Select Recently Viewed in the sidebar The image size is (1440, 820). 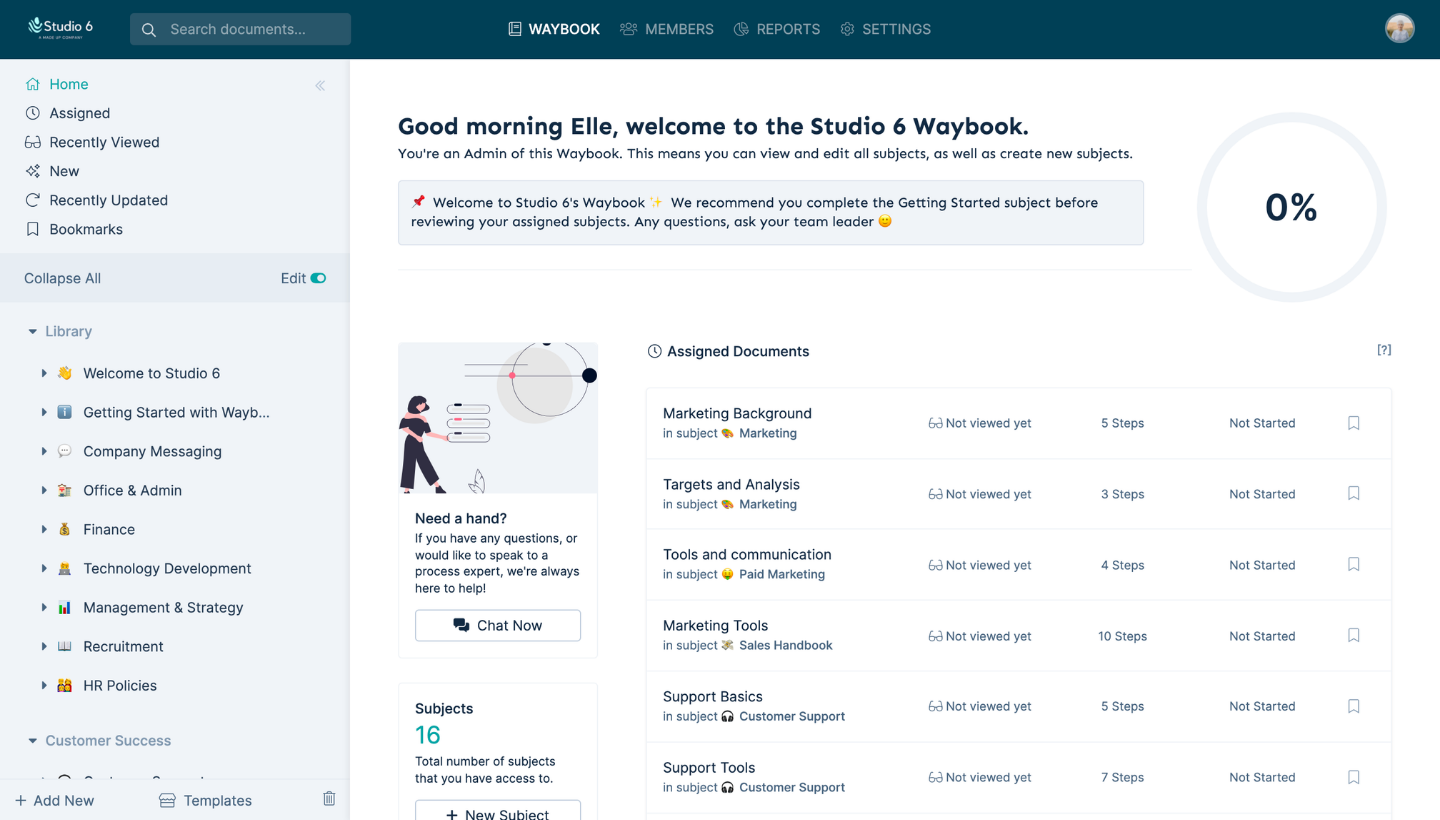(103, 142)
